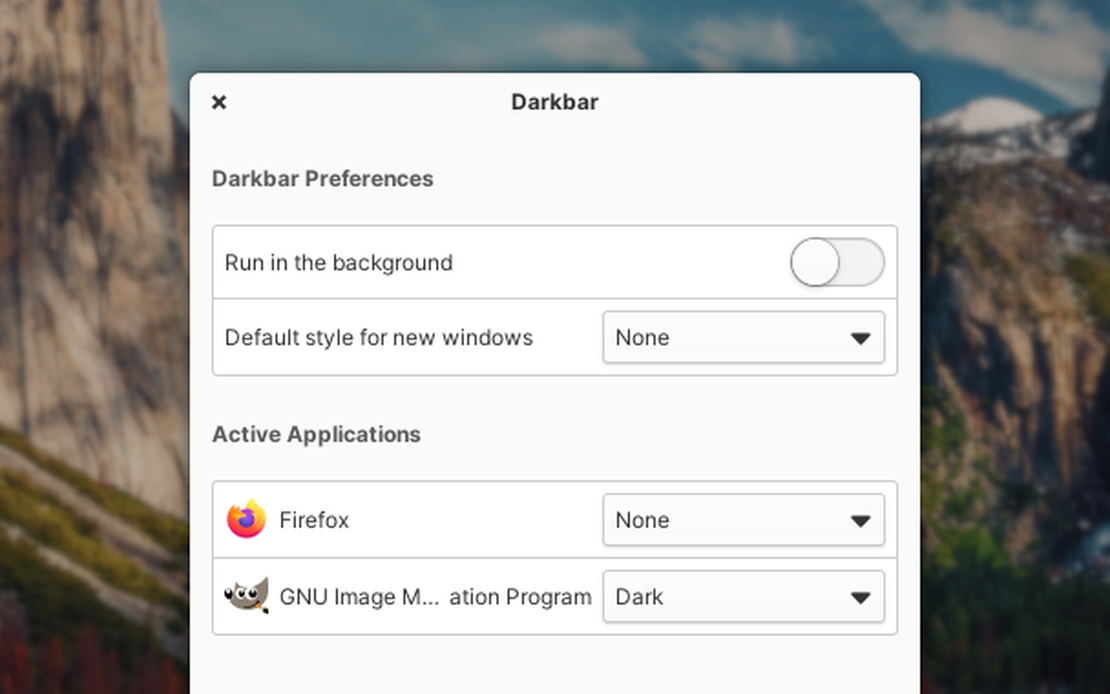Open Default style for new windows dropdown
1110x694 pixels.
743,337
